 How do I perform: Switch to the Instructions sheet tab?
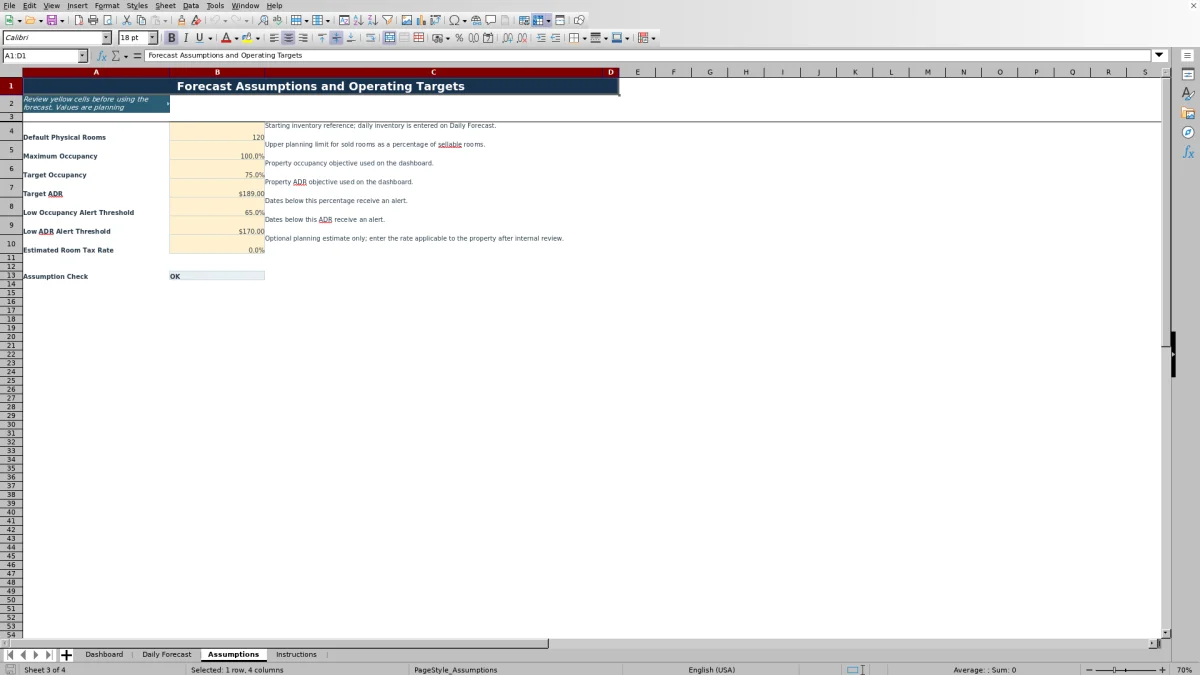click(296, 654)
